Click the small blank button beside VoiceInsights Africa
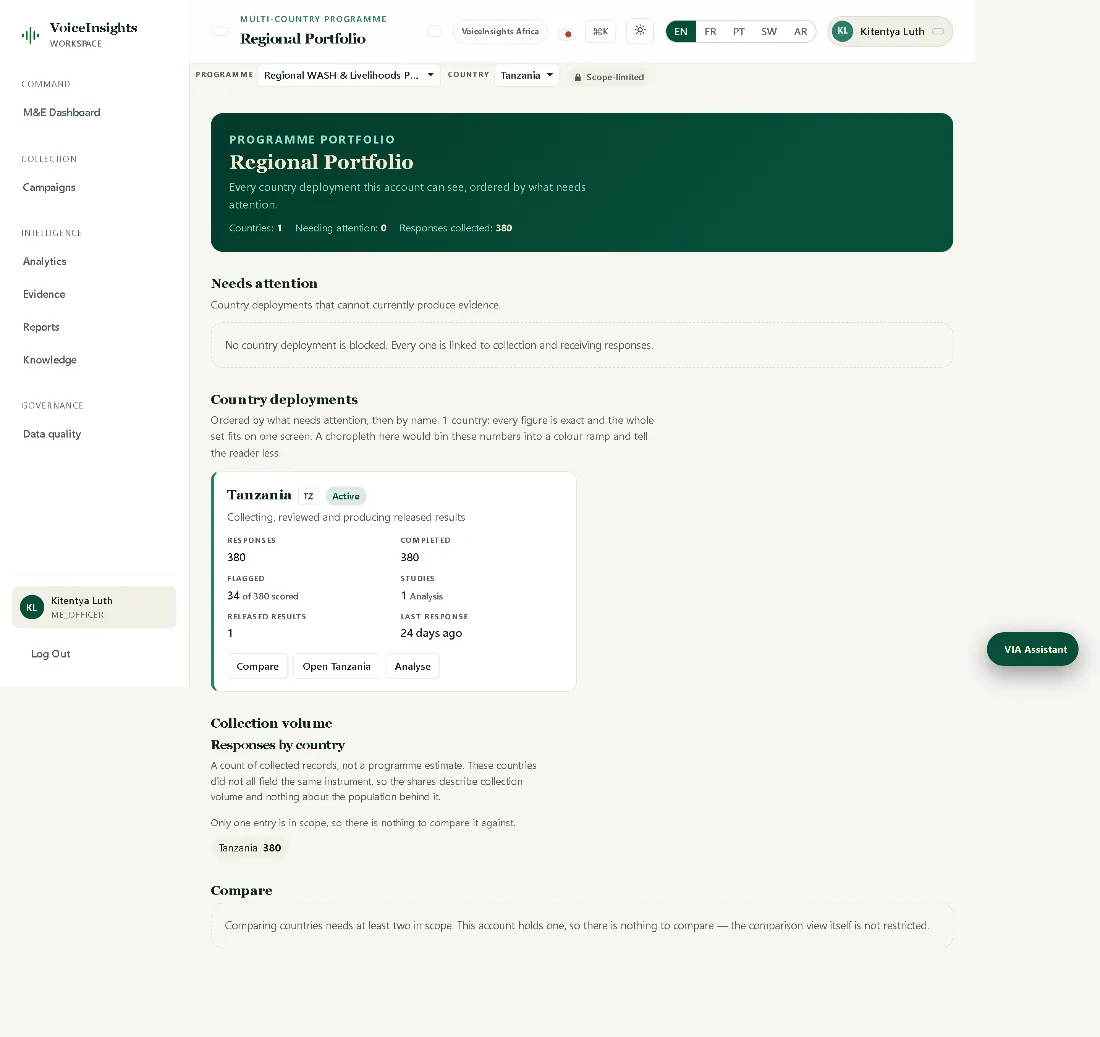Image resolution: width=1100 pixels, height=1037 pixels. (435, 32)
